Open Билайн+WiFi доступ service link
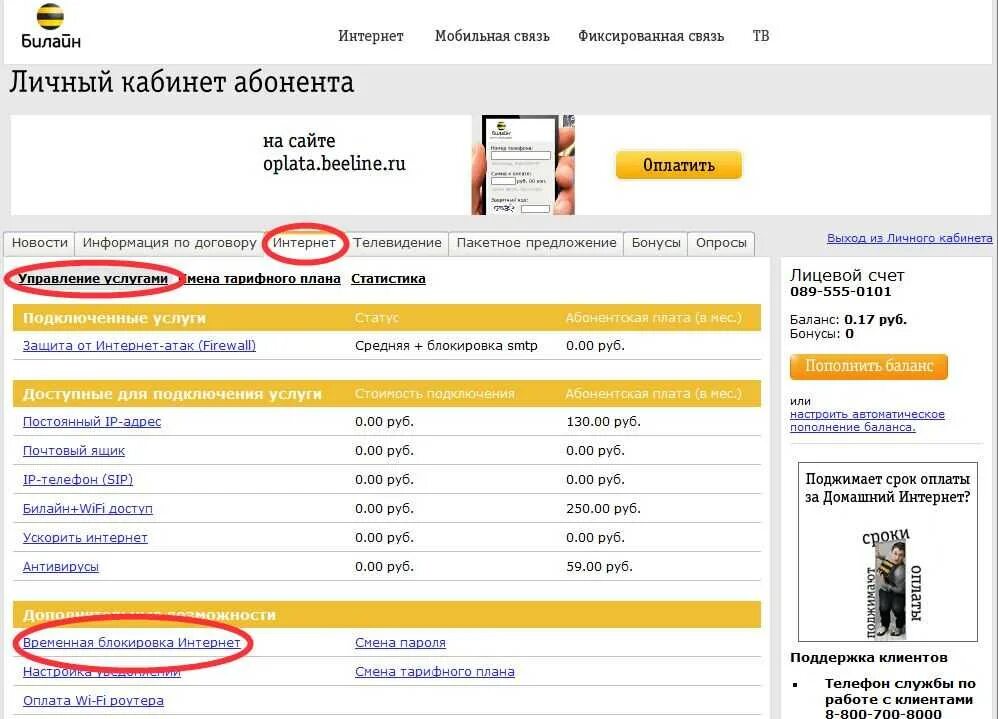This screenshot has width=998, height=719. [x=88, y=509]
